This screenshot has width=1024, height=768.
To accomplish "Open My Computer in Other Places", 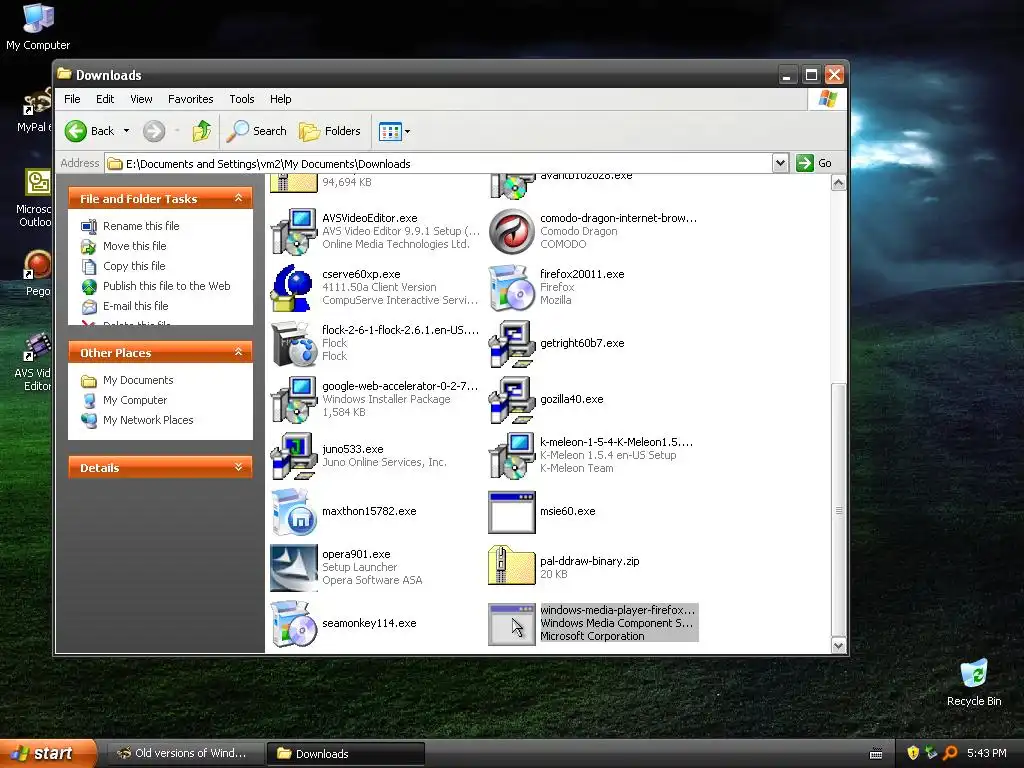I will (135, 400).
